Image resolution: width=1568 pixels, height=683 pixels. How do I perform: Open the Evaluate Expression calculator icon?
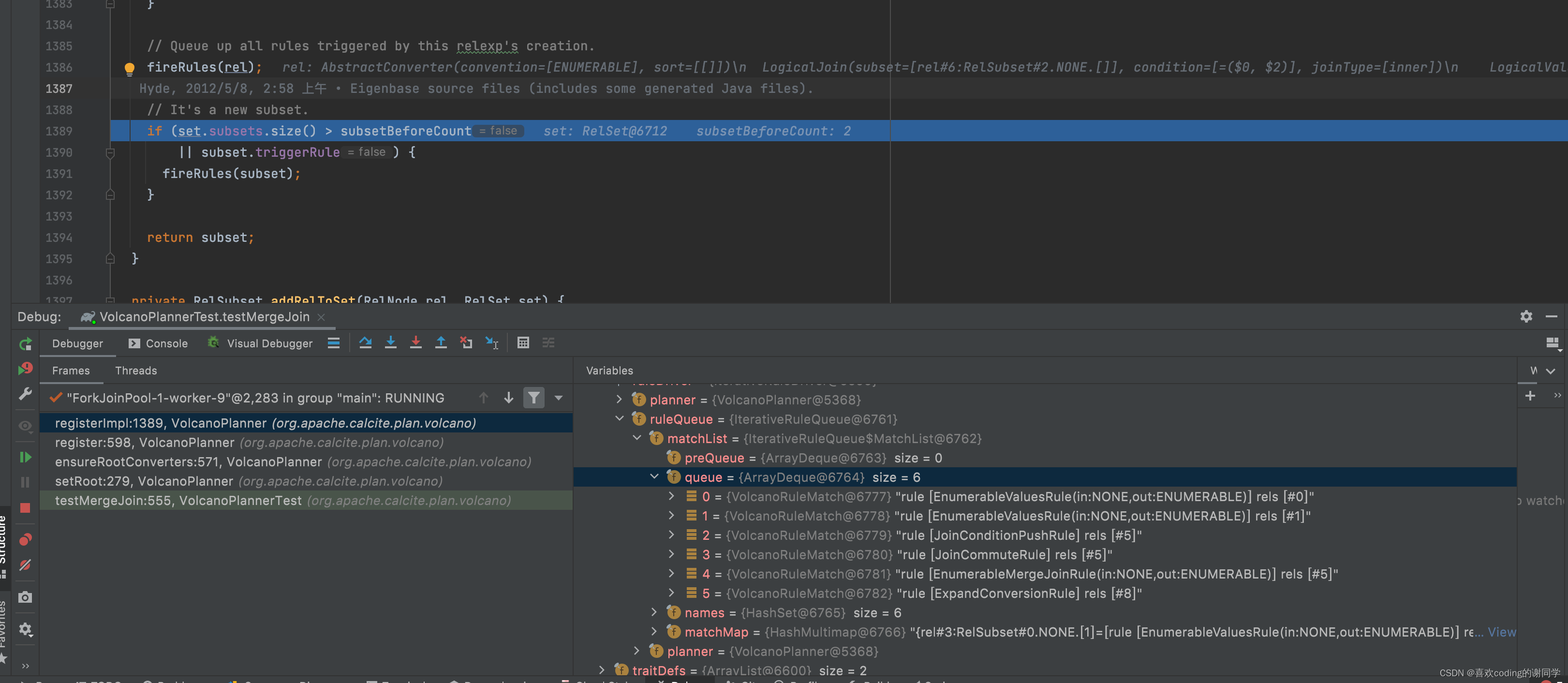[523, 343]
